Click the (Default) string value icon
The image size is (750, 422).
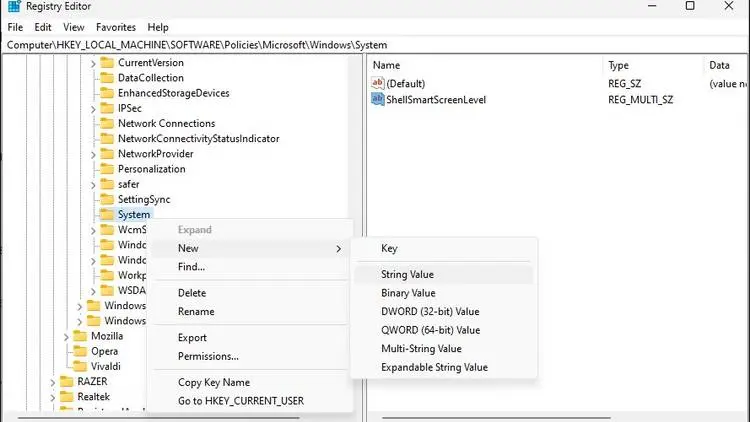click(377, 84)
